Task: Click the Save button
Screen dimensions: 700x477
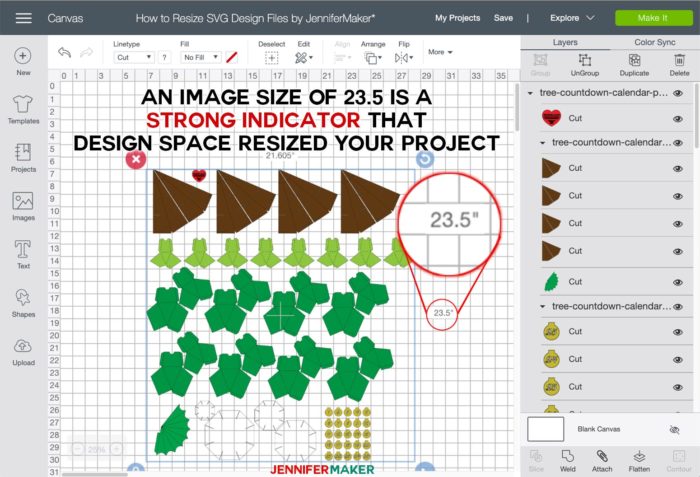Action: [503, 18]
